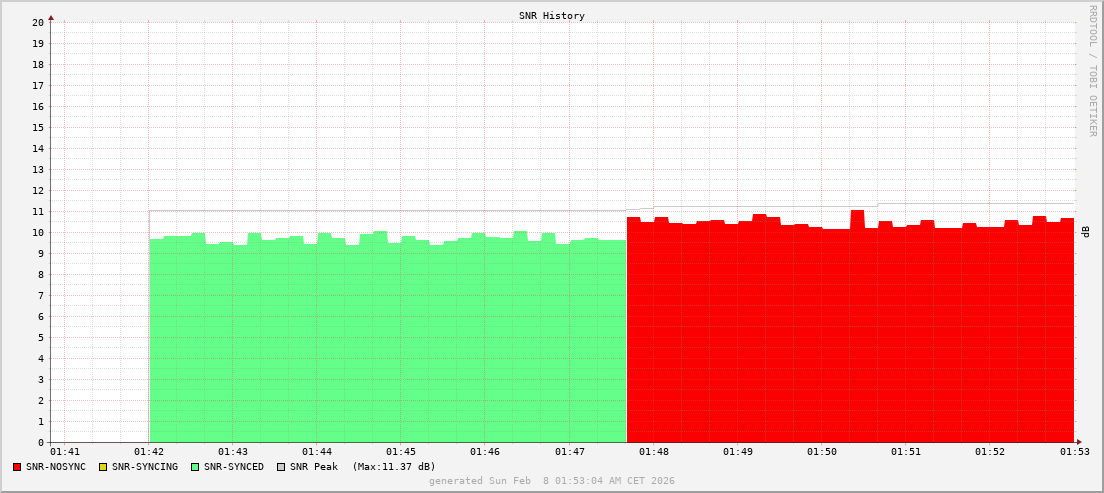Click the RRDTOOL / TOBI OETIKER watermark
This screenshot has height=493, width=1104.
(1092, 70)
